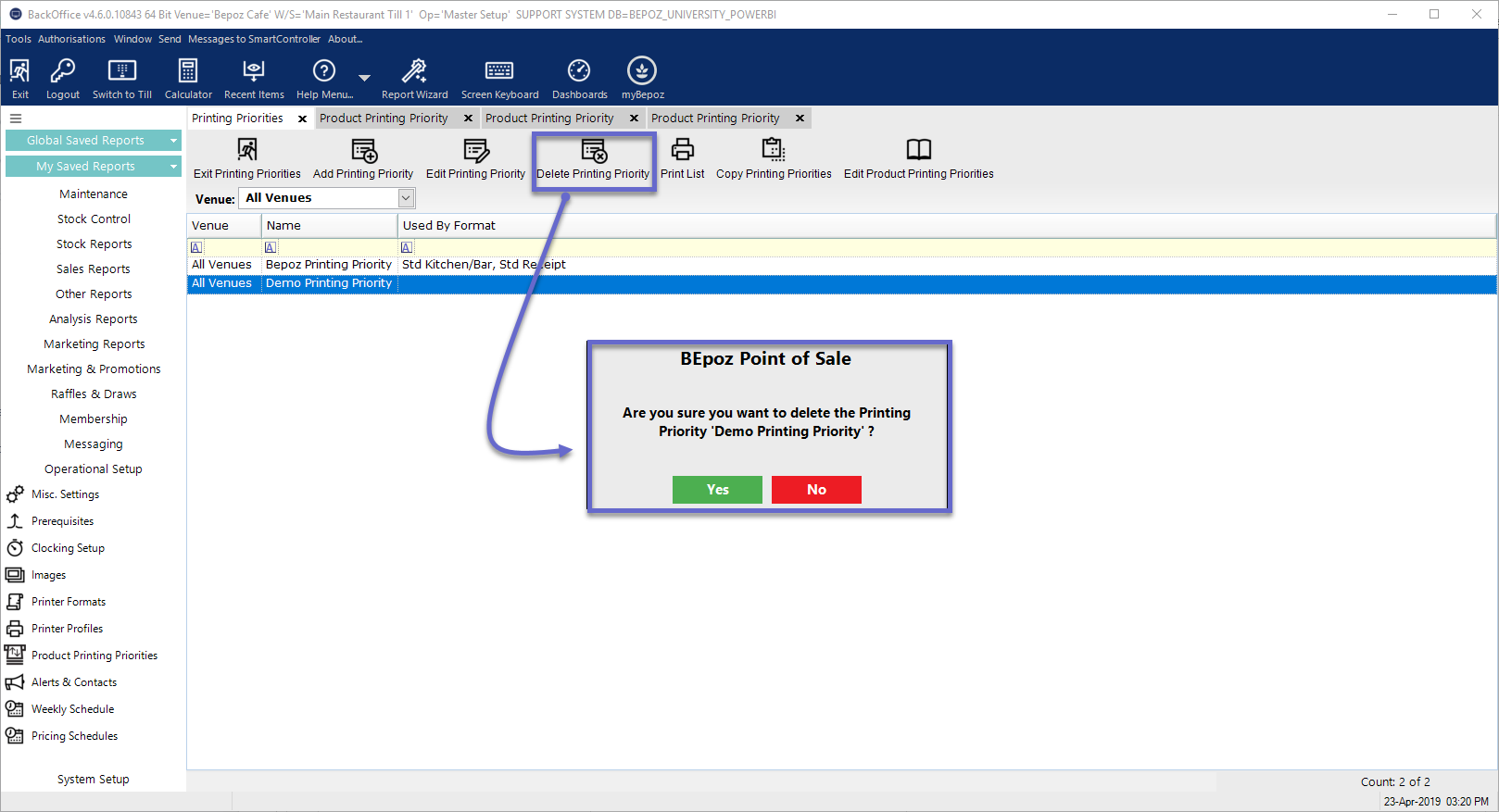
Task: Open the Authorisations menu
Action: click(x=71, y=39)
